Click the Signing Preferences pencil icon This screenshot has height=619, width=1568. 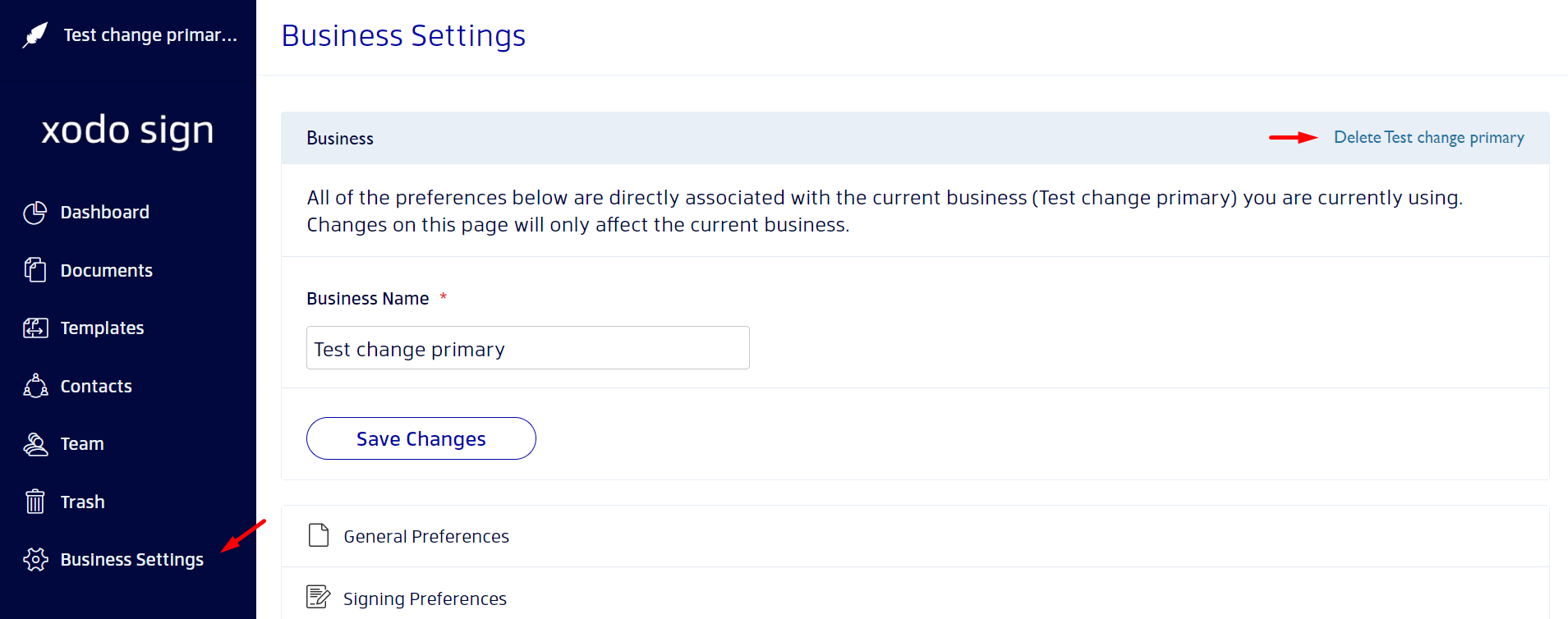click(319, 597)
